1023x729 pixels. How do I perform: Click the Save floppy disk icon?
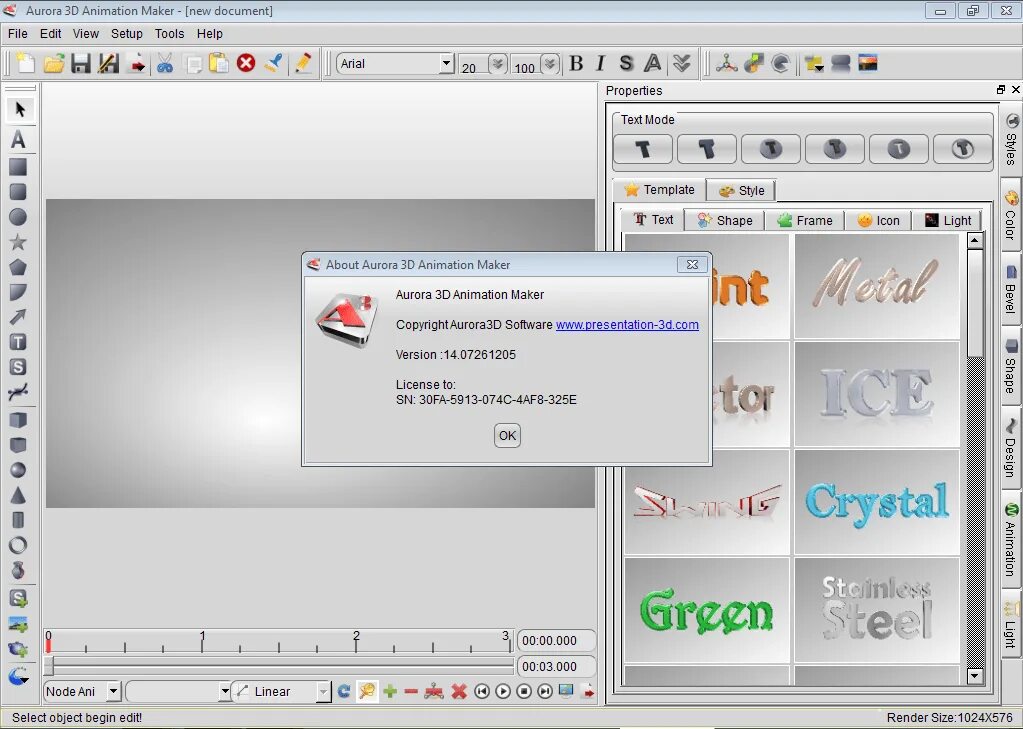coord(81,63)
